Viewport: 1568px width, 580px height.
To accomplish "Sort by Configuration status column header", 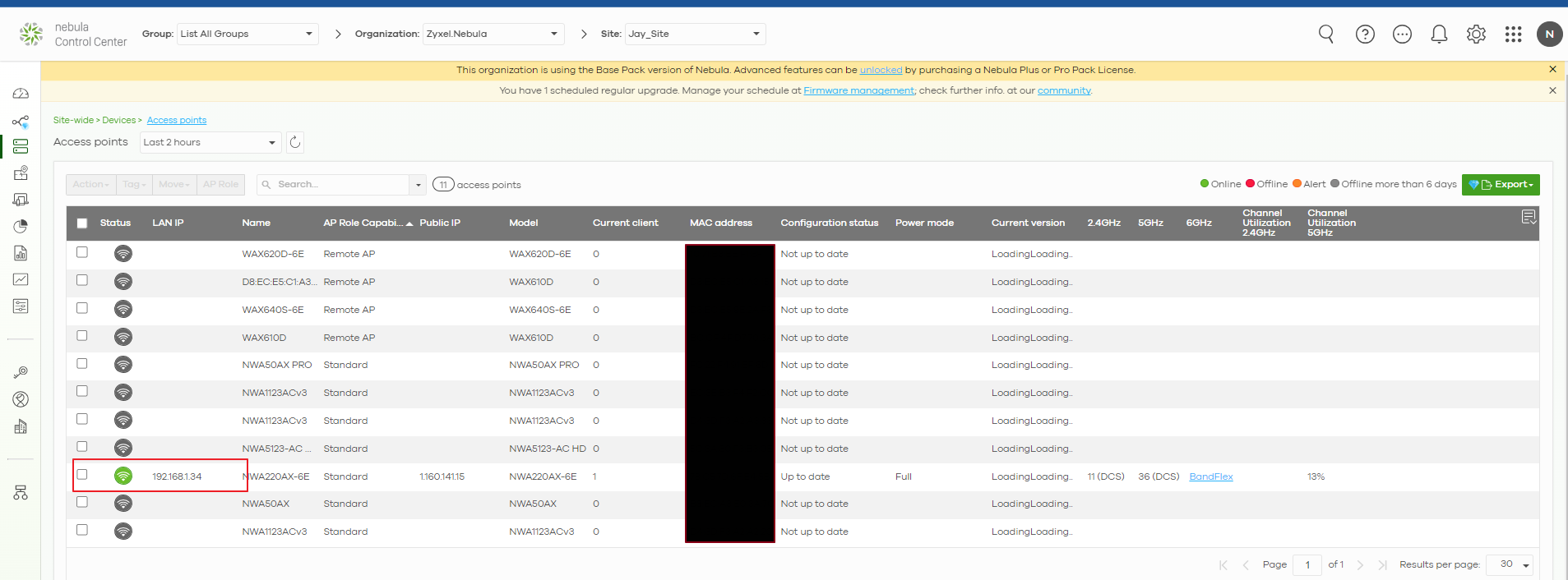I will coord(829,223).
